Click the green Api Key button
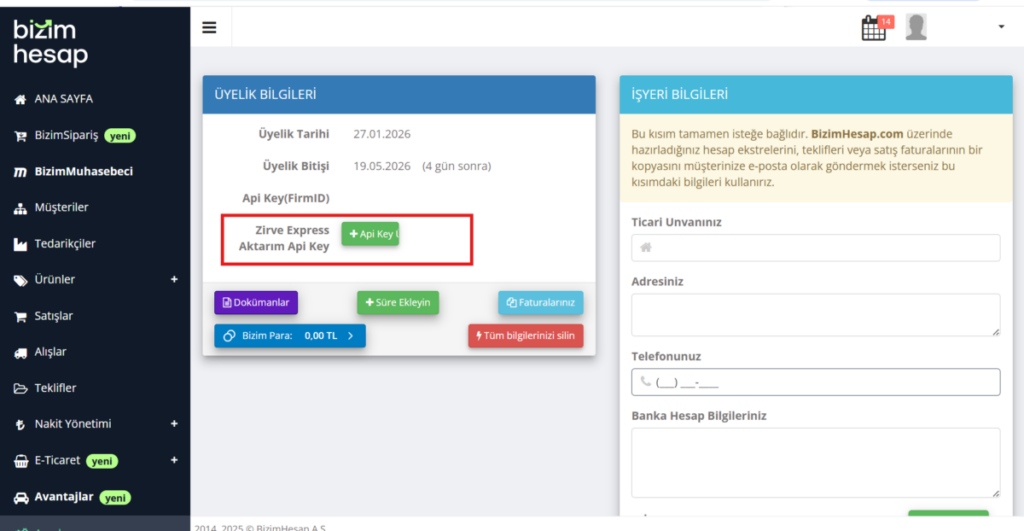 370,234
